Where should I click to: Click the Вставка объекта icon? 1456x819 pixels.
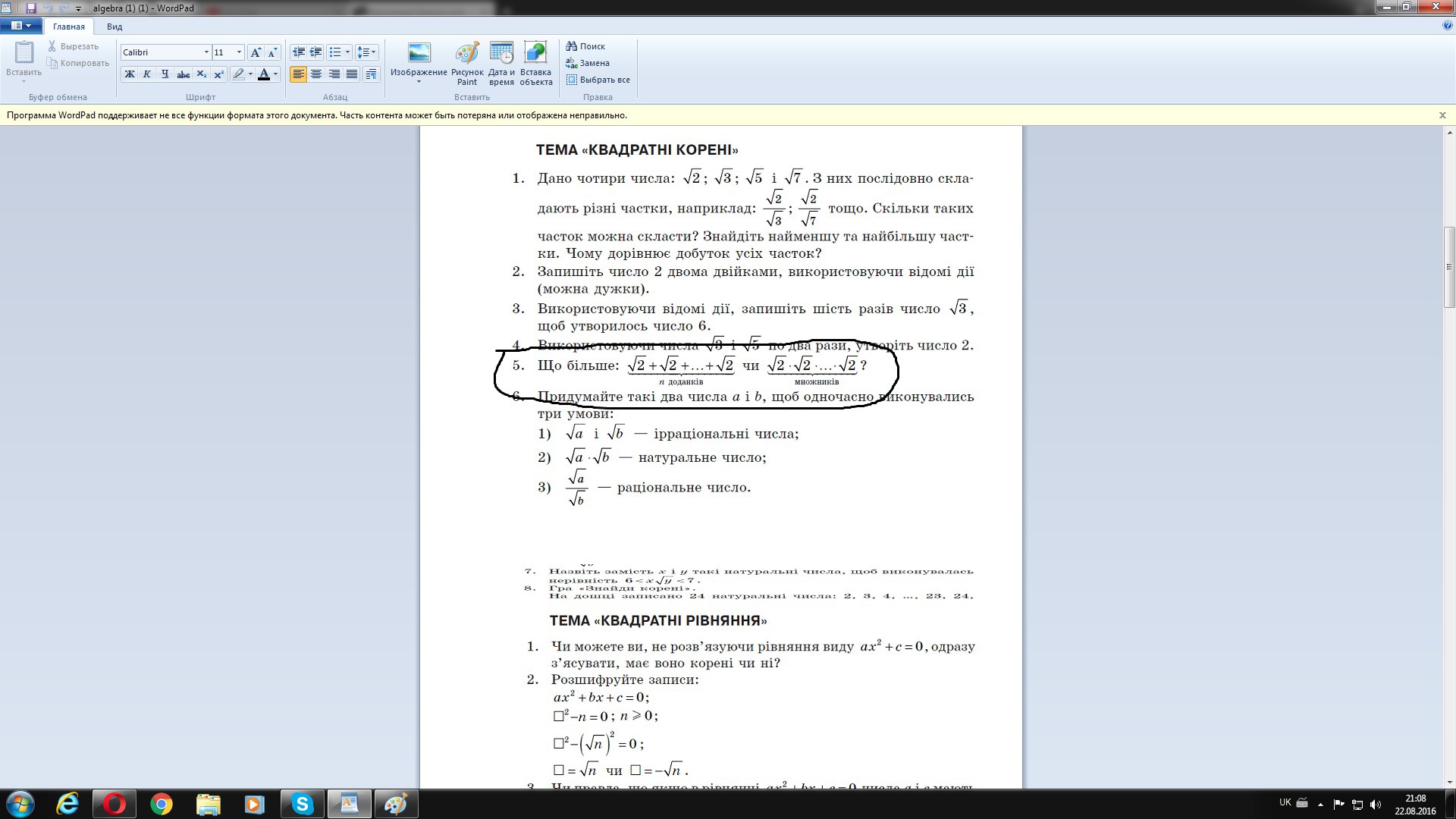(x=535, y=63)
